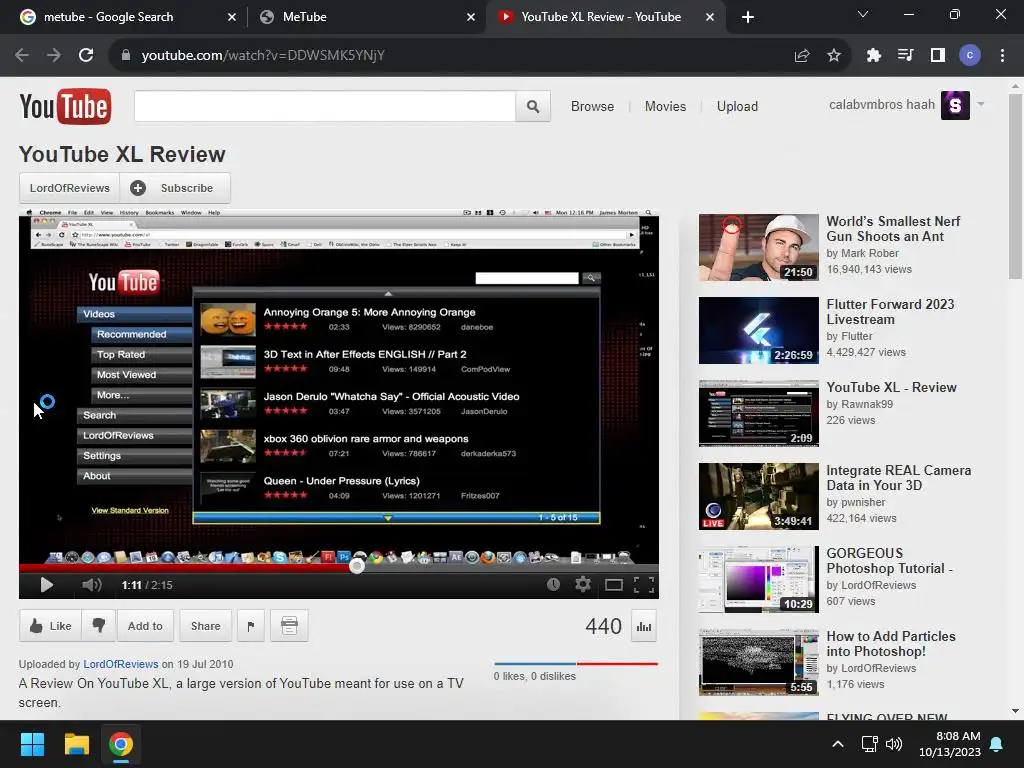Flag the video with the flag icon
Image resolution: width=1024 pixels, height=768 pixels.
(x=251, y=626)
